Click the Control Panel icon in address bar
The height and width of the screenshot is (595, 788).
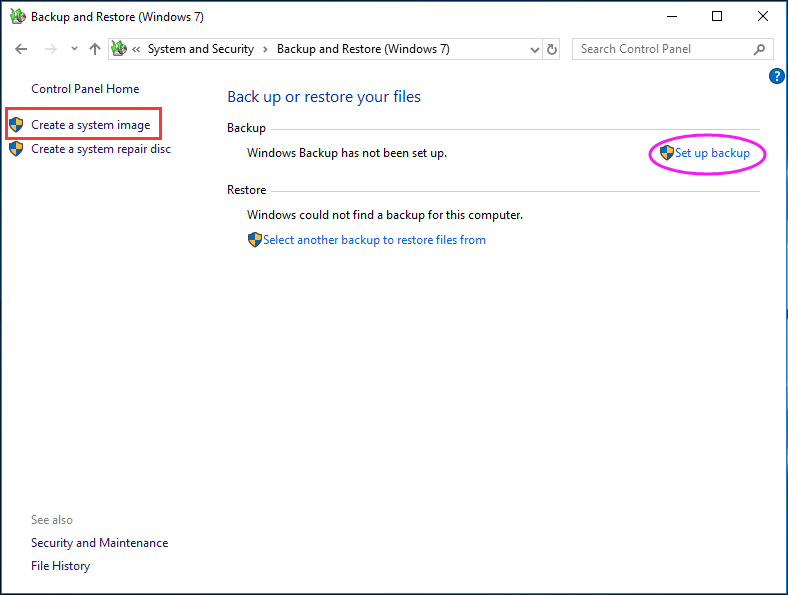pos(119,49)
